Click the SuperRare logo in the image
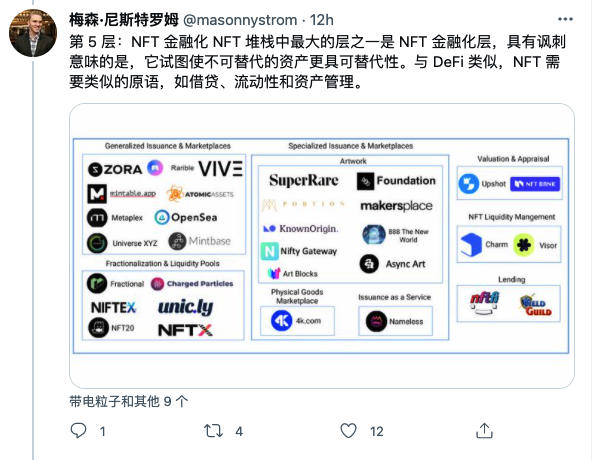This screenshot has height=461, width=596. tap(304, 181)
